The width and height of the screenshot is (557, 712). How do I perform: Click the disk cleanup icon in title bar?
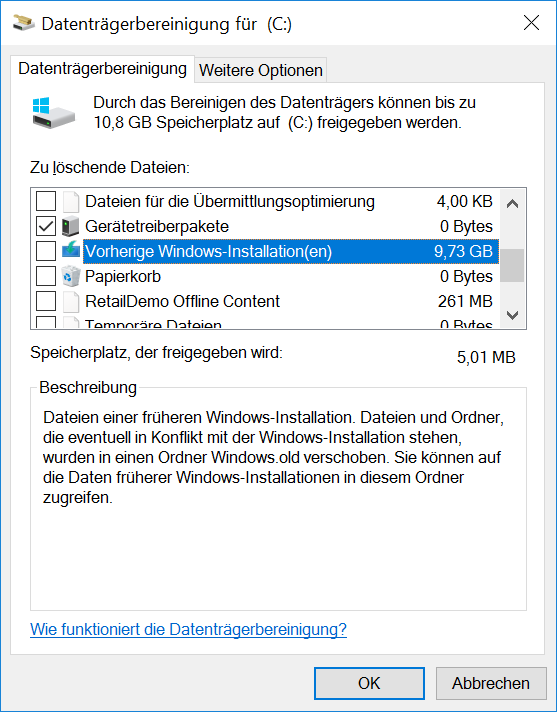point(24,22)
